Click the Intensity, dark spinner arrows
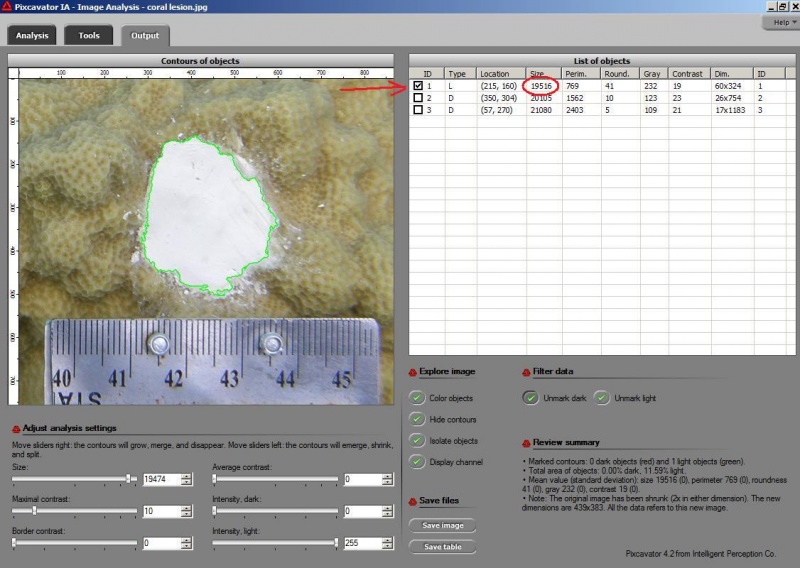Image resolution: width=800 pixels, height=568 pixels. (x=388, y=510)
